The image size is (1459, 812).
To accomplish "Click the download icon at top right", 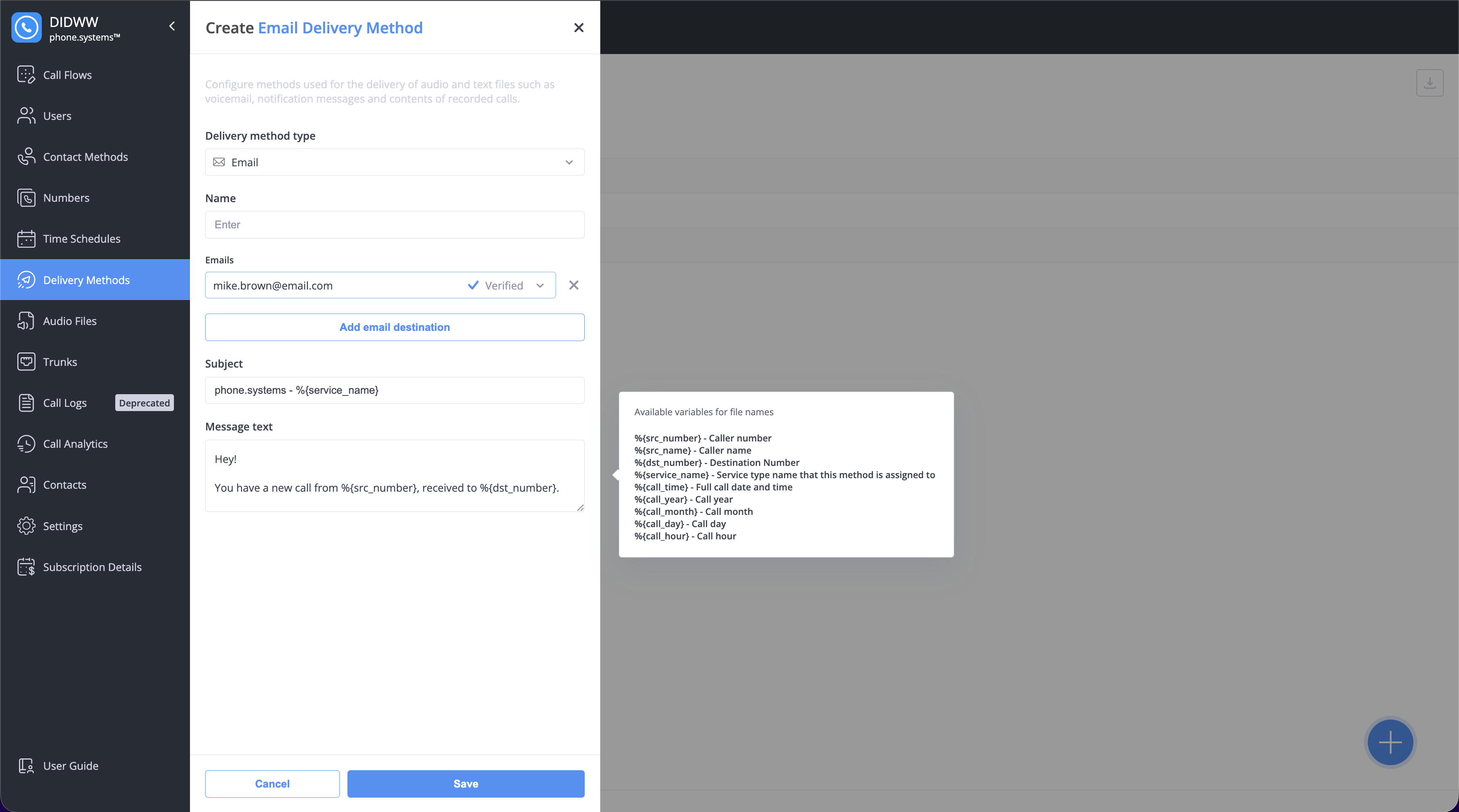I will pos(1429,83).
